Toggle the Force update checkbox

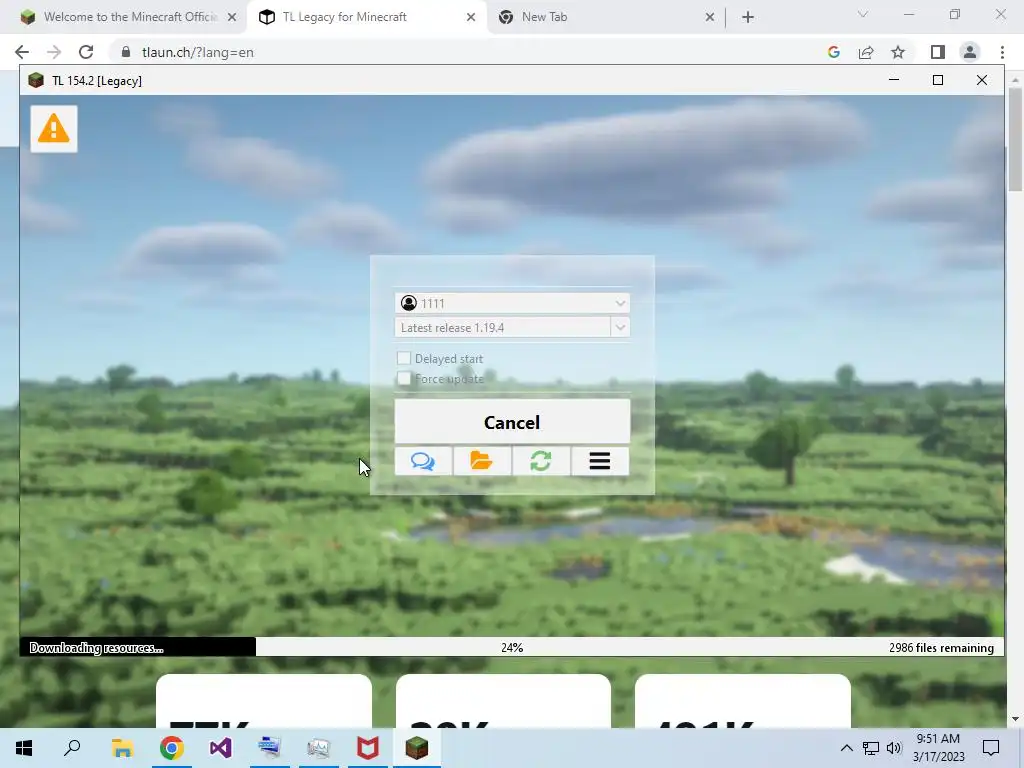click(404, 378)
